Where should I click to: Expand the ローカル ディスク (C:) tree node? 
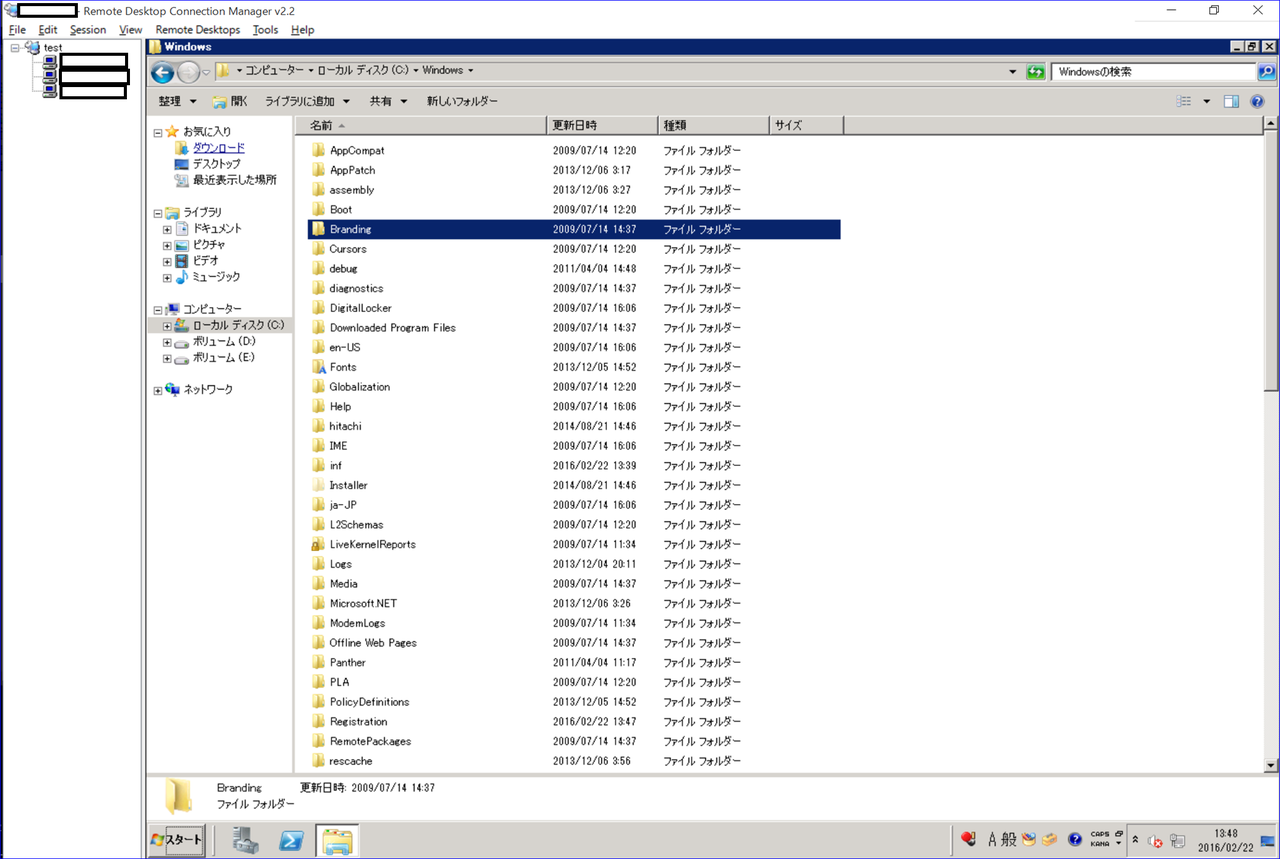[x=167, y=326]
